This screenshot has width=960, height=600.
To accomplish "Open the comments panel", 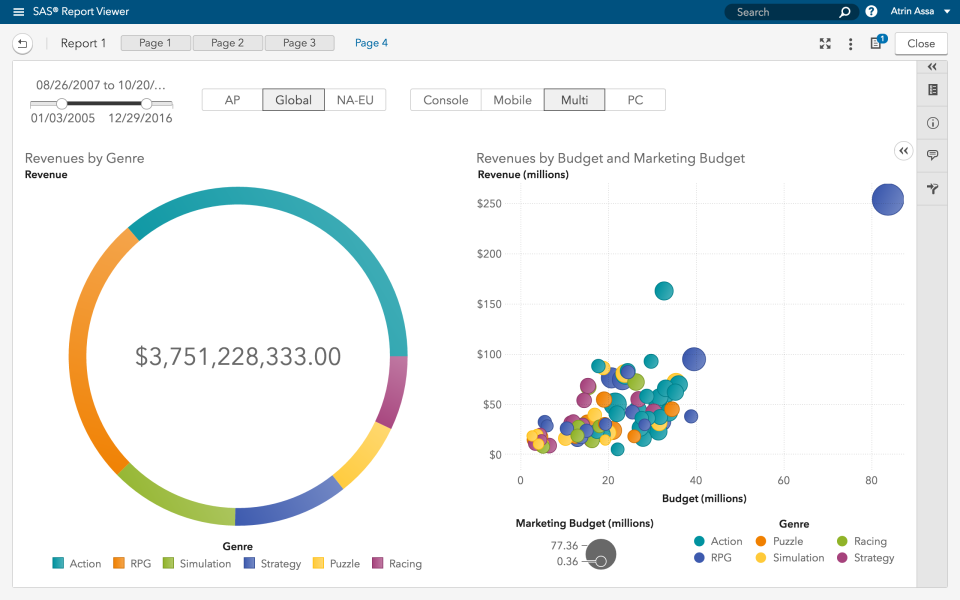I will (932, 155).
